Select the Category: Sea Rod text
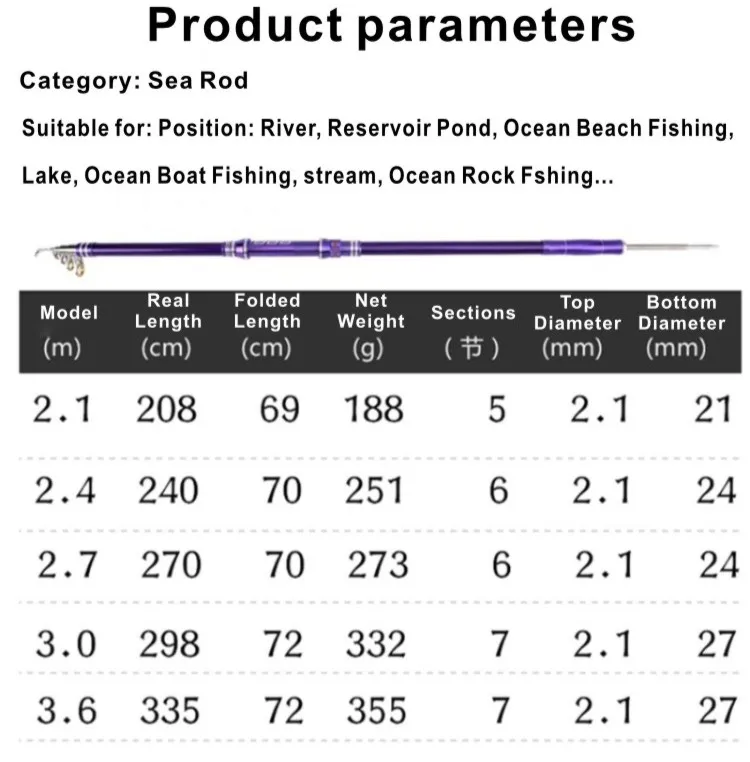 pyautogui.click(x=134, y=81)
